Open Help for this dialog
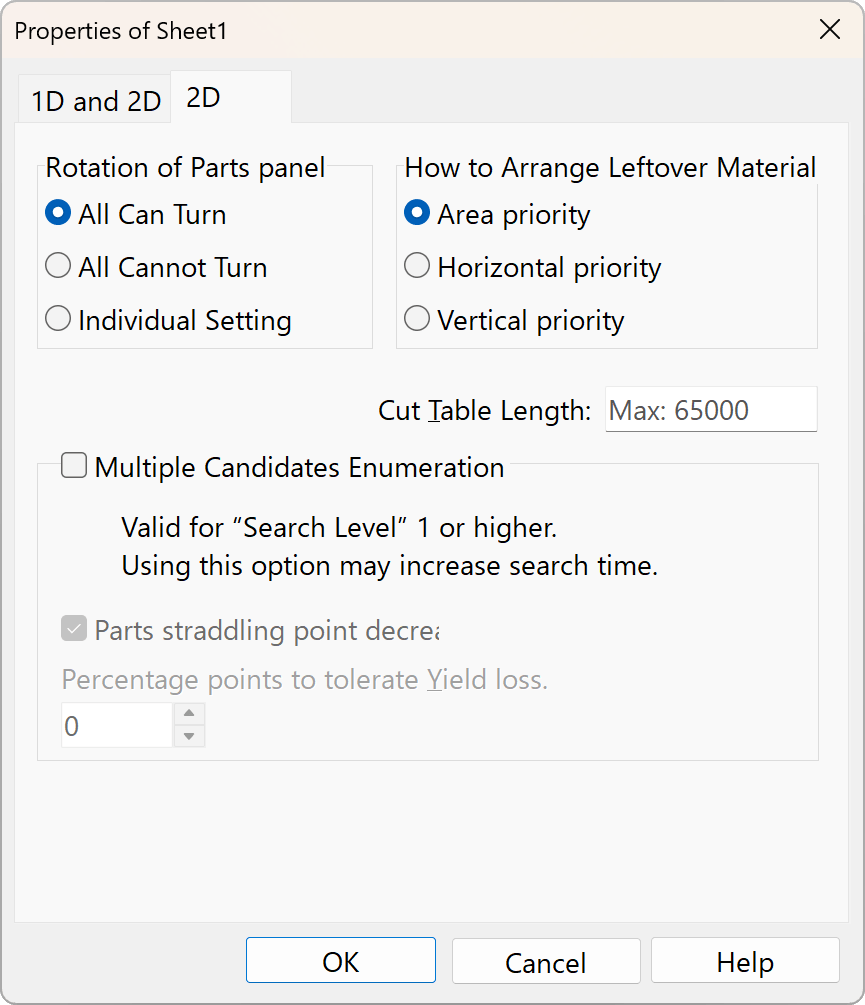Viewport: 865px width, 1005px height. click(744, 961)
